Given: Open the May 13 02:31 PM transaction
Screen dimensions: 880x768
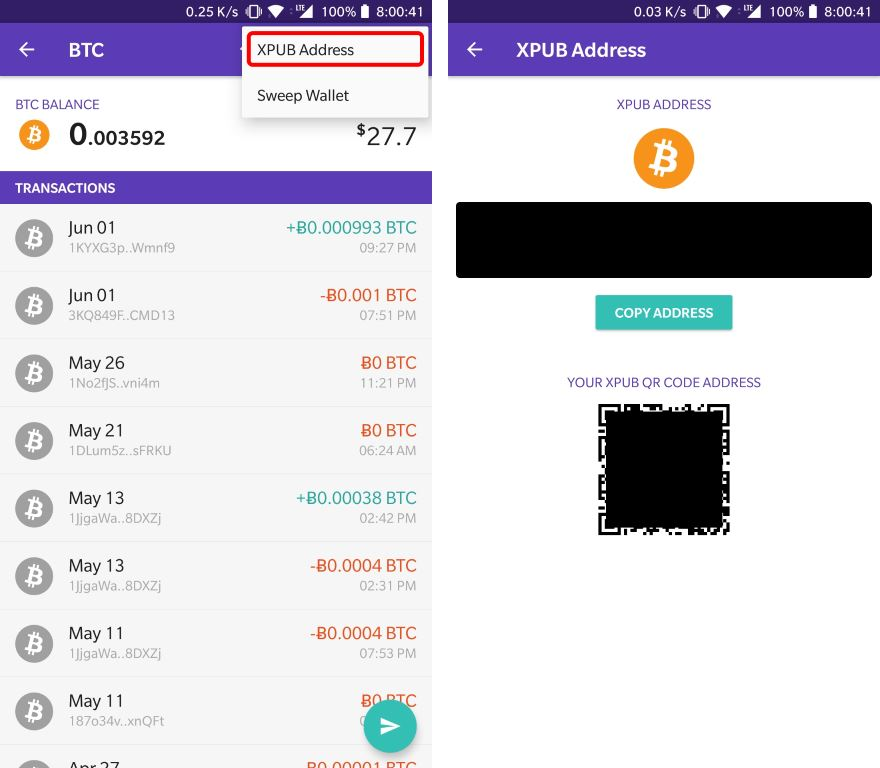Looking at the screenshot, I should [216, 576].
